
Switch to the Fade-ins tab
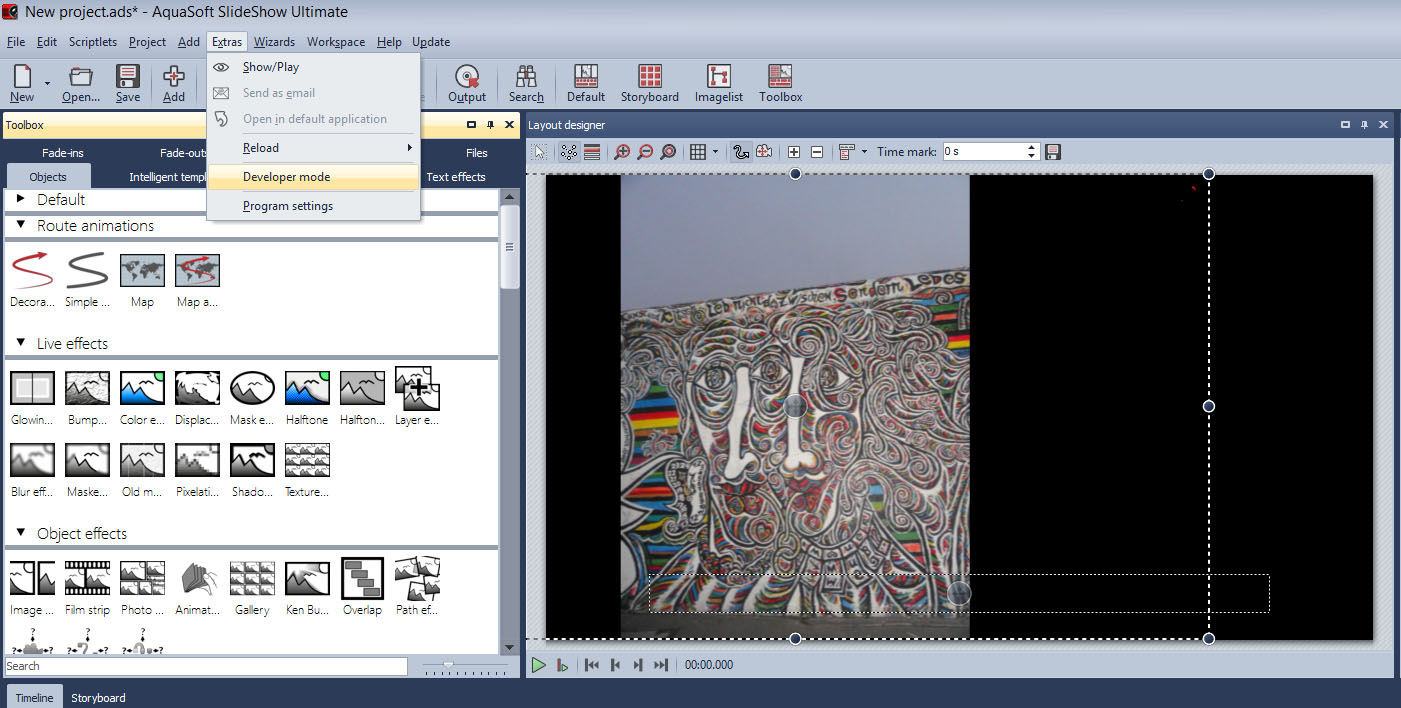coord(63,153)
